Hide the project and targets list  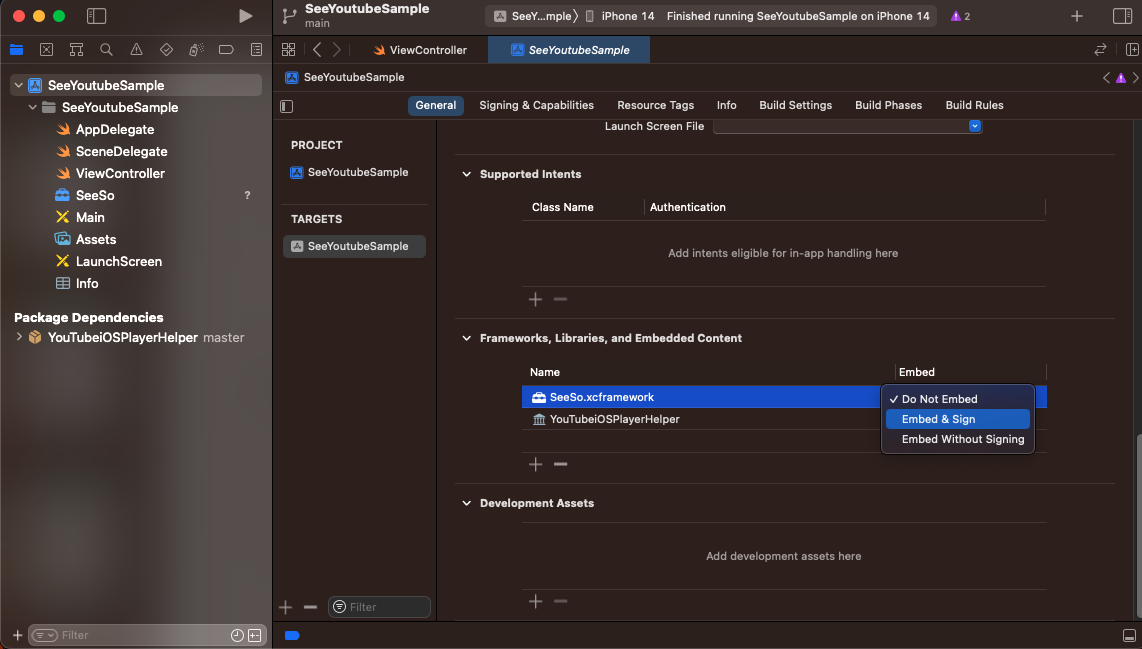point(286,106)
